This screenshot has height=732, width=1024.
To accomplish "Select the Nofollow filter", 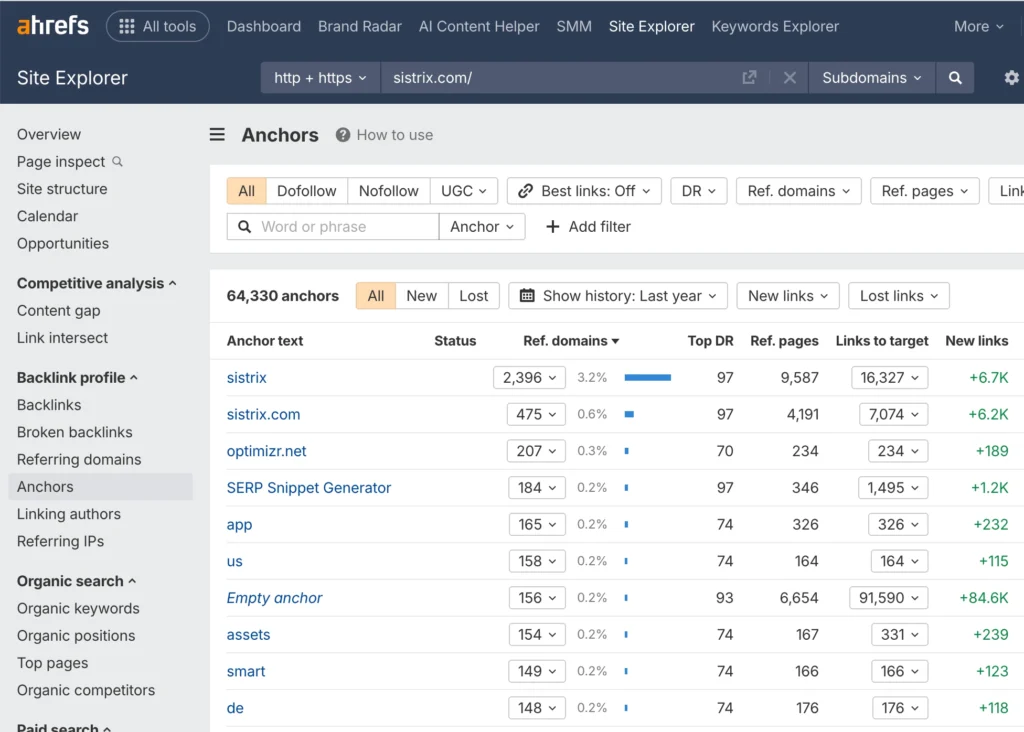I will (x=389, y=191).
